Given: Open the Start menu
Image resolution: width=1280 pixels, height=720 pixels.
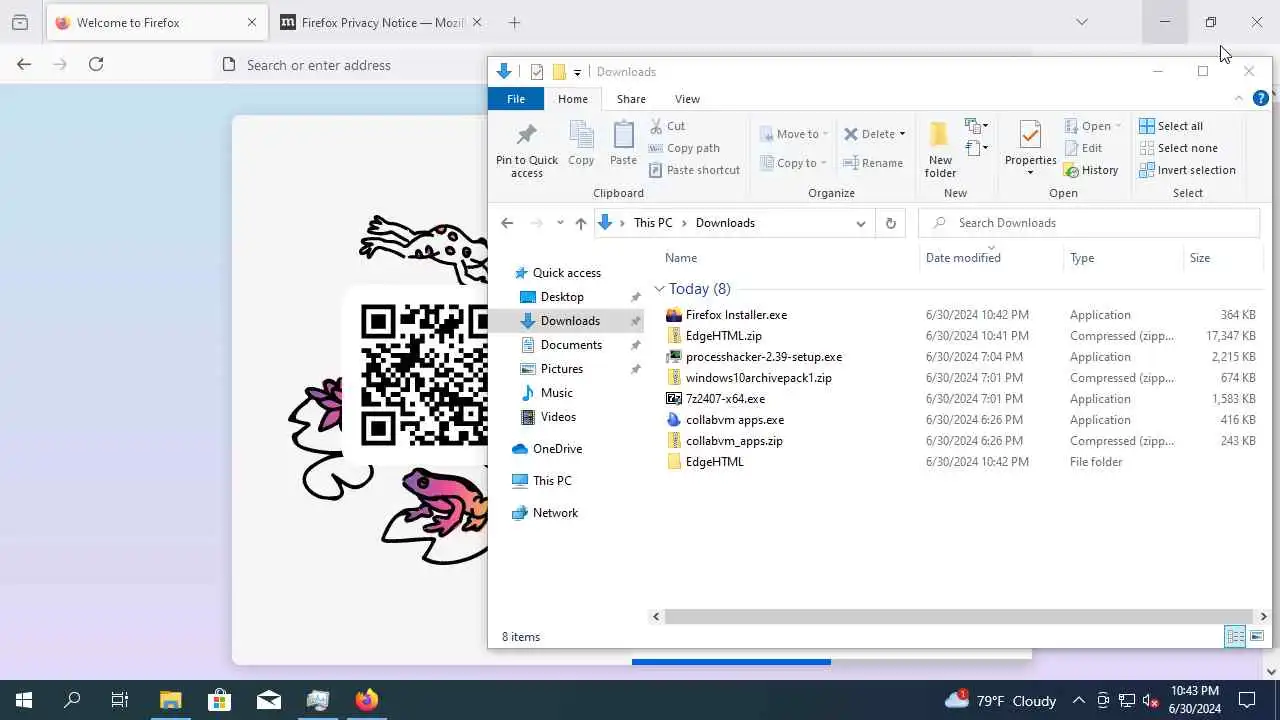Looking at the screenshot, I should tap(24, 700).
